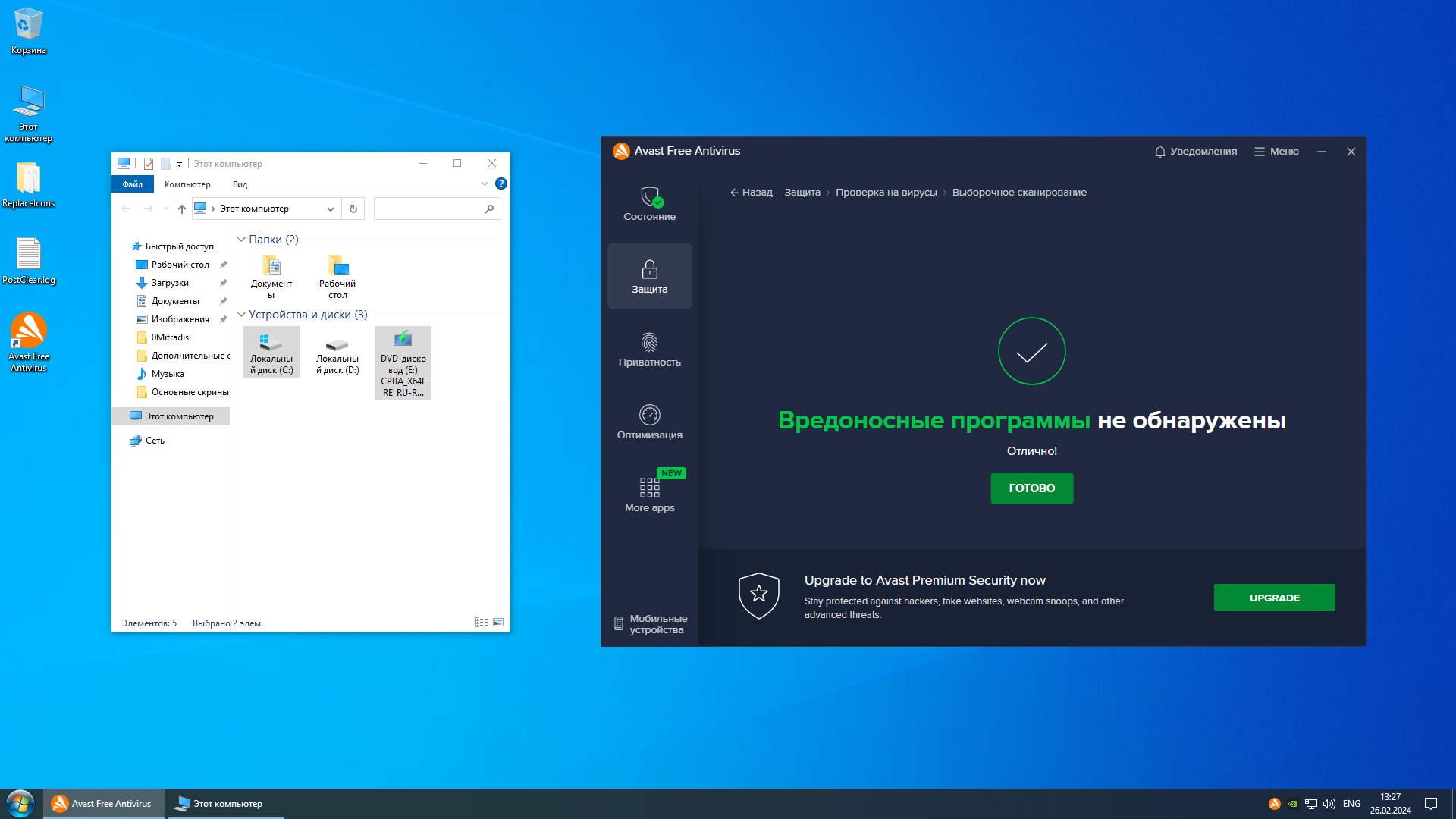Click the Avast tray icon in taskbar
Screen dimensions: 1456x819
[1274, 804]
